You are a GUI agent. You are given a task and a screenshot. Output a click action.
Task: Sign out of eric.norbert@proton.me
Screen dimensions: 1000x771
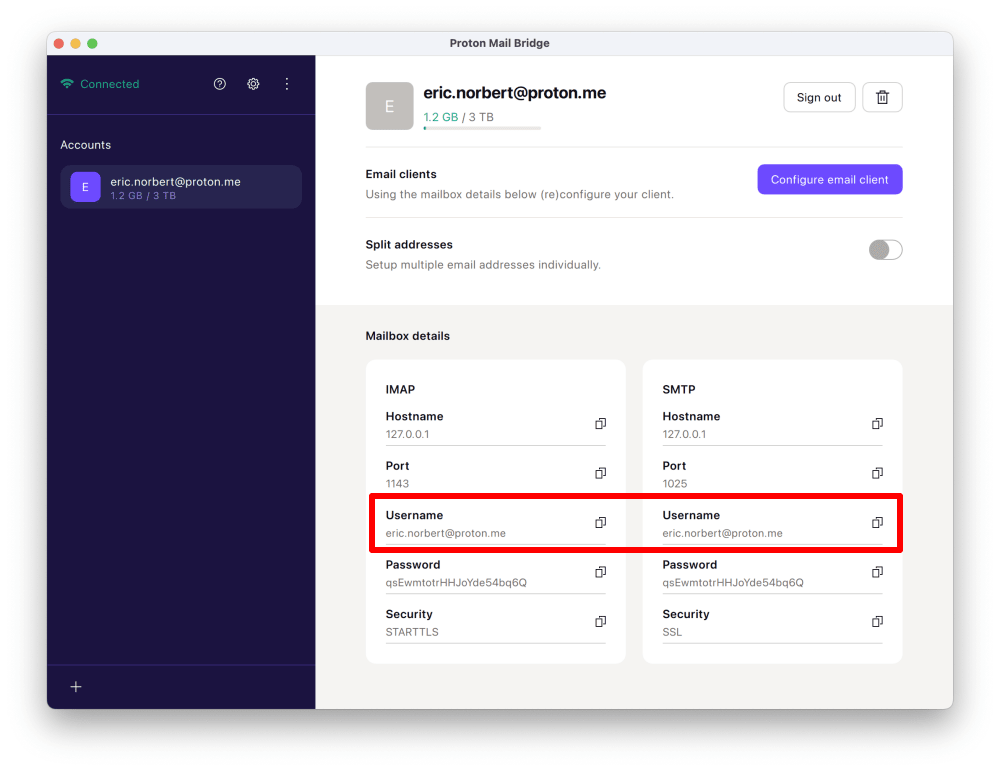point(819,97)
